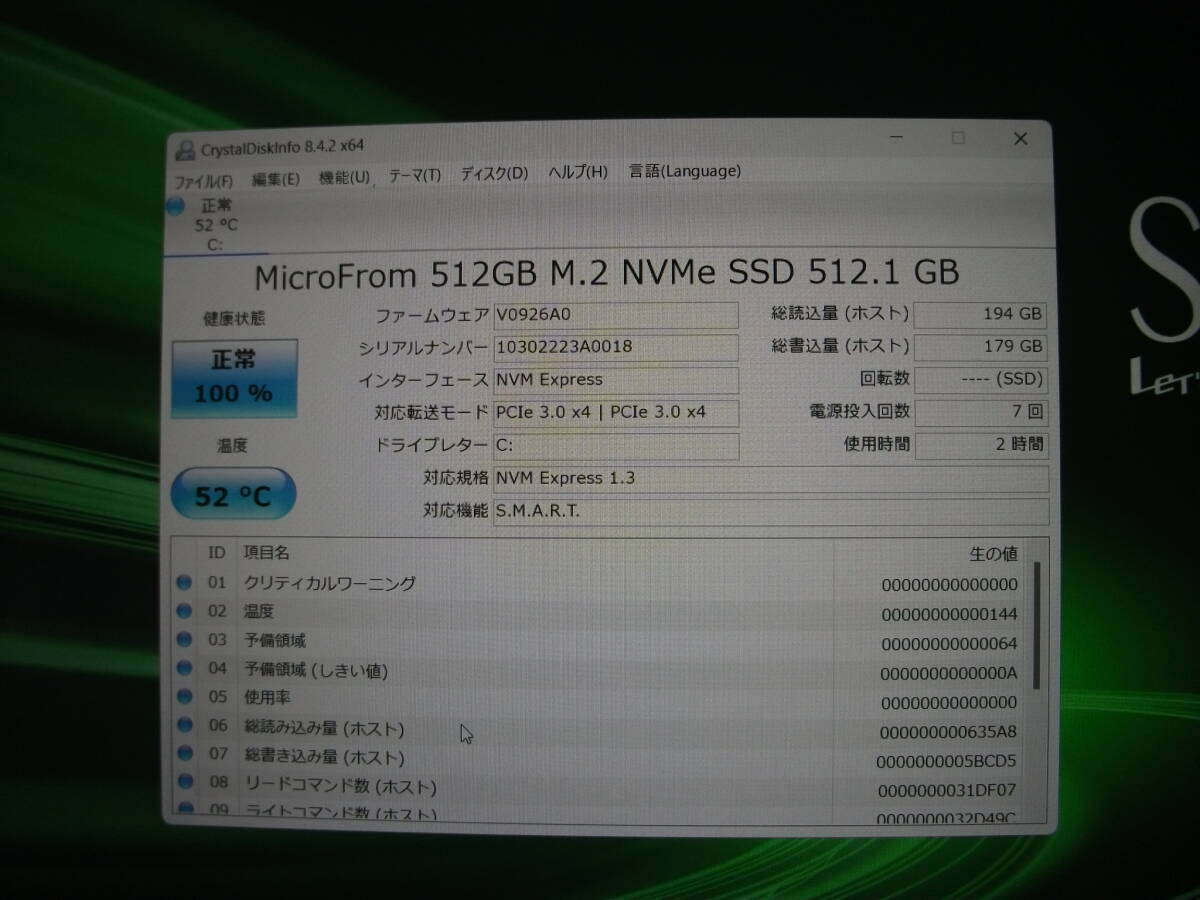Click the drive letter field C:
The width and height of the screenshot is (1200, 900).
(x=616, y=445)
